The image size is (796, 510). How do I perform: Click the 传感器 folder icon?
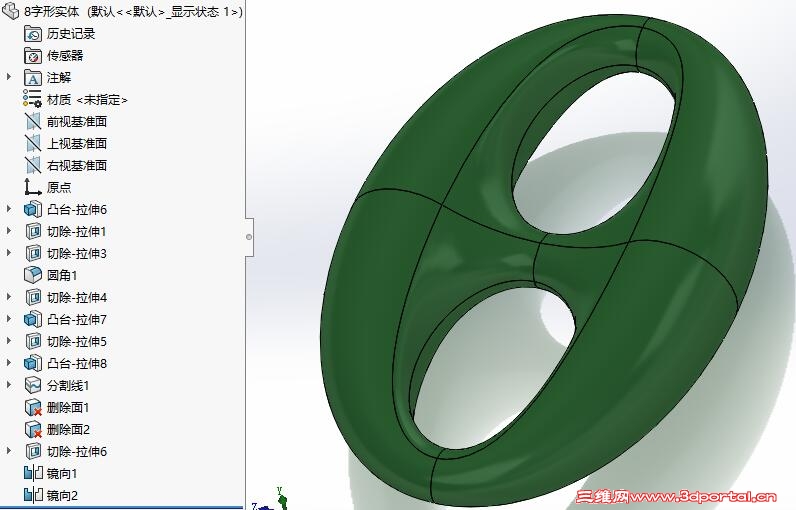(x=33, y=56)
